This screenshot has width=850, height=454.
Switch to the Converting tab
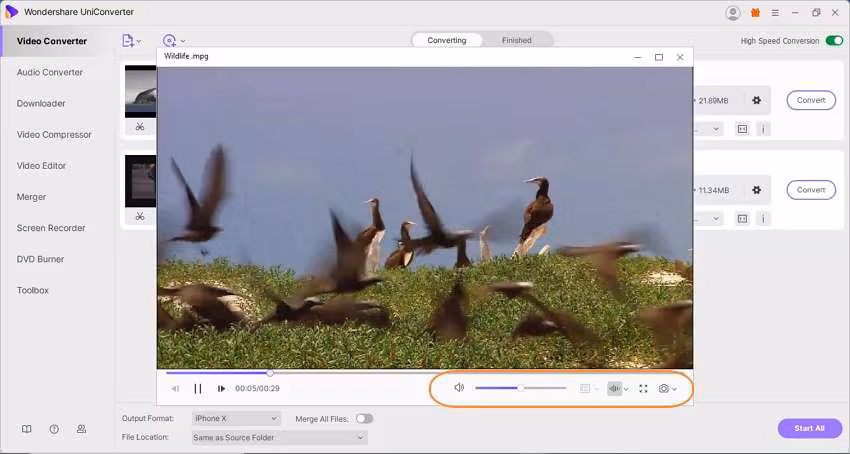coord(447,40)
